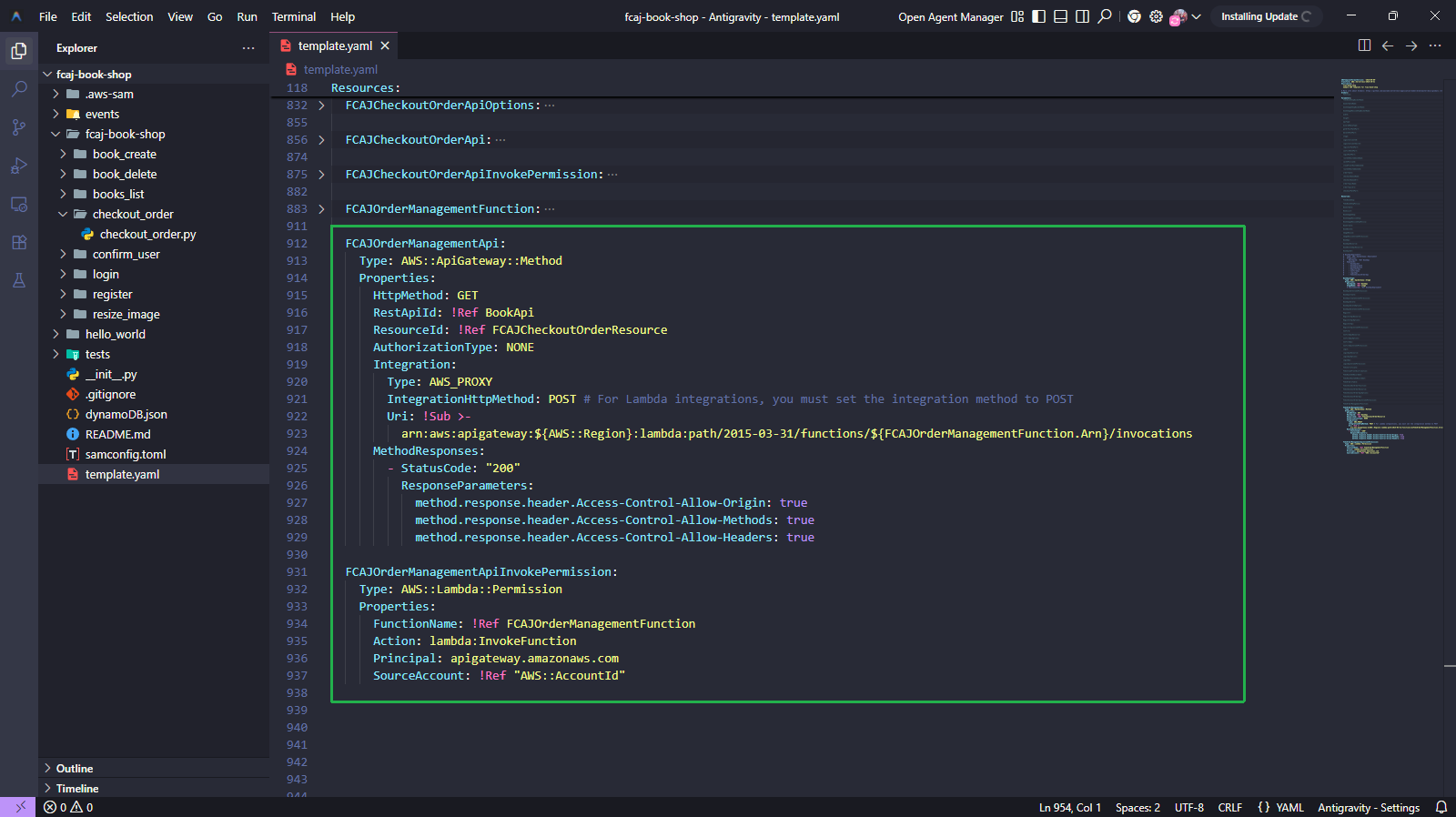Unfold FCAJCheckoutOrderApiOptions block at line 832
Image resolution: width=1456 pixels, height=817 pixels.
coord(321,106)
